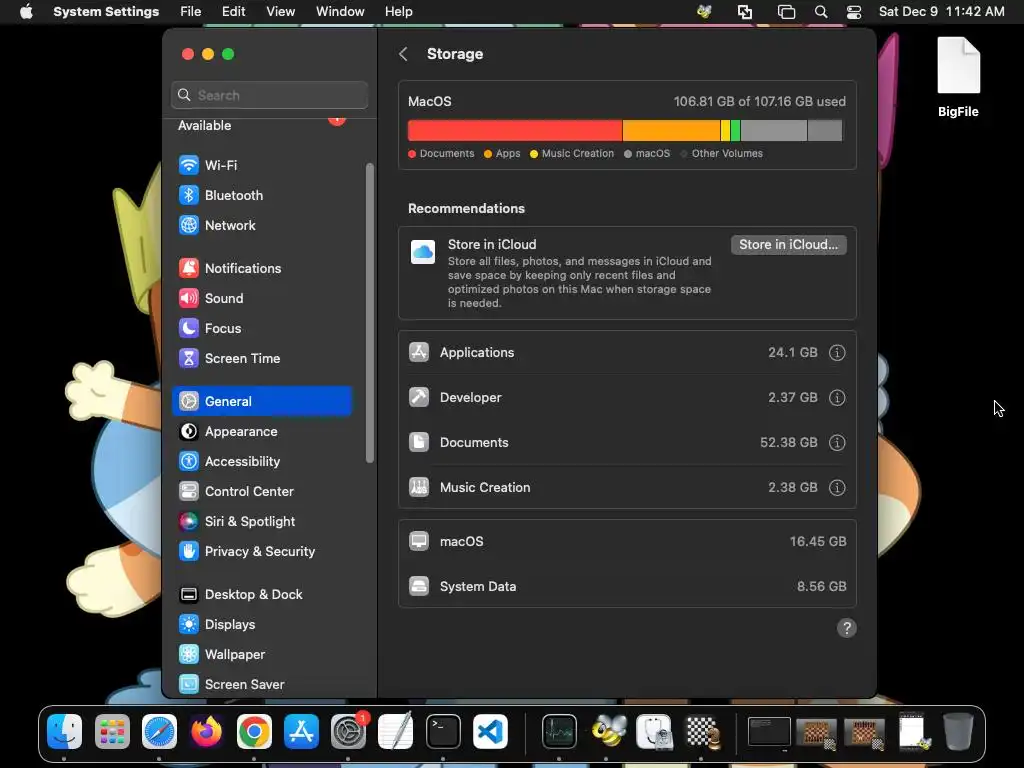Click the bee icon in the menu bar
The height and width of the screenshot is (768, 1024).
704,12
